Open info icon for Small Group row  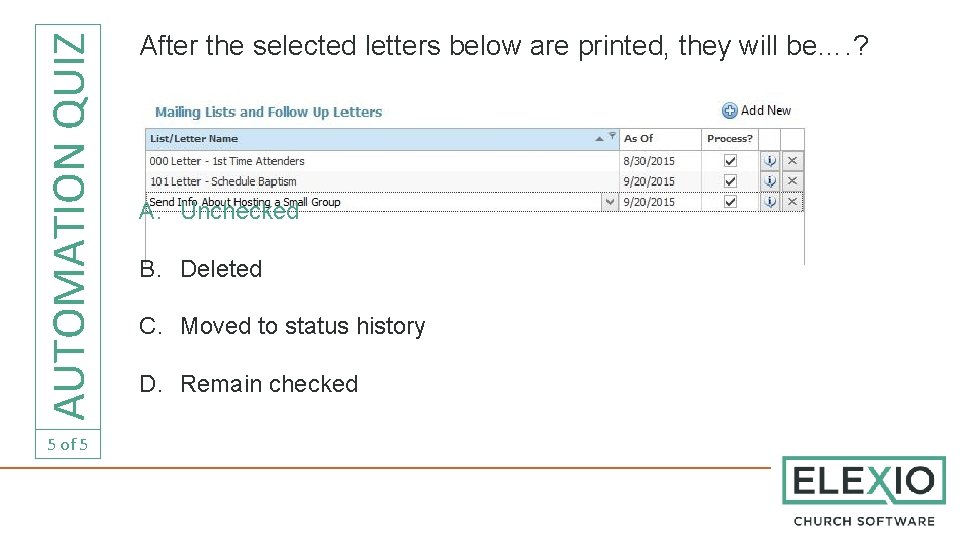pyautogui.click(x=770, y=202)
